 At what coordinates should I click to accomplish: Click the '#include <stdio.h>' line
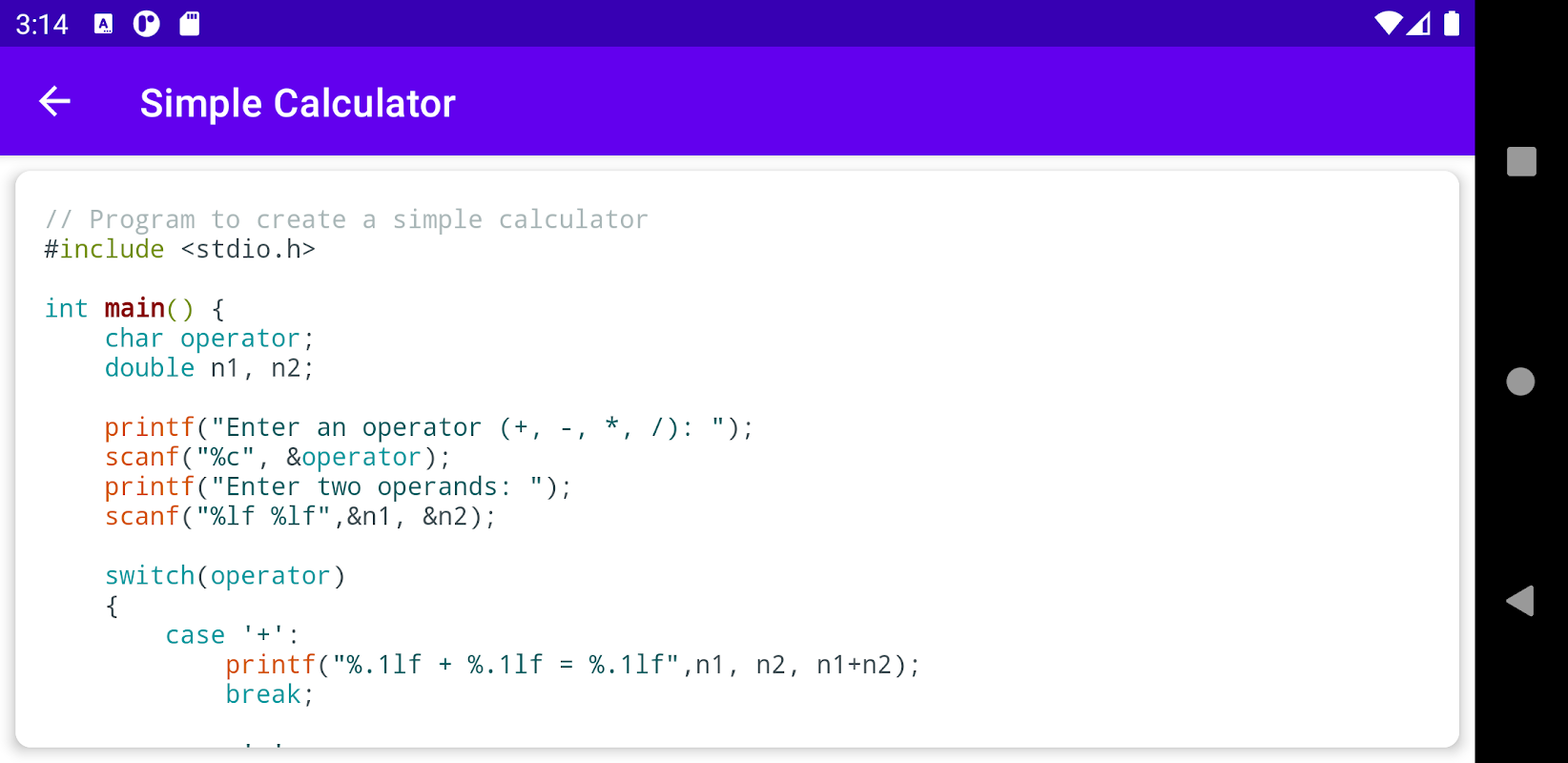tap(180, 249)
